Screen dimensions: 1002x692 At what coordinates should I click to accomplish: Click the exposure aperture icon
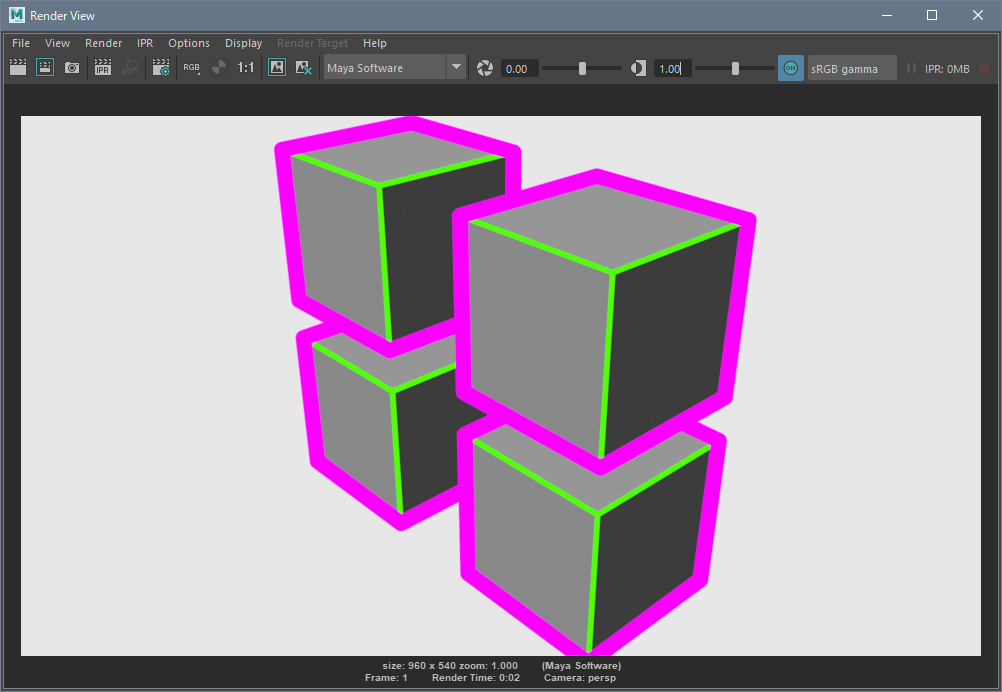(485, 68)
